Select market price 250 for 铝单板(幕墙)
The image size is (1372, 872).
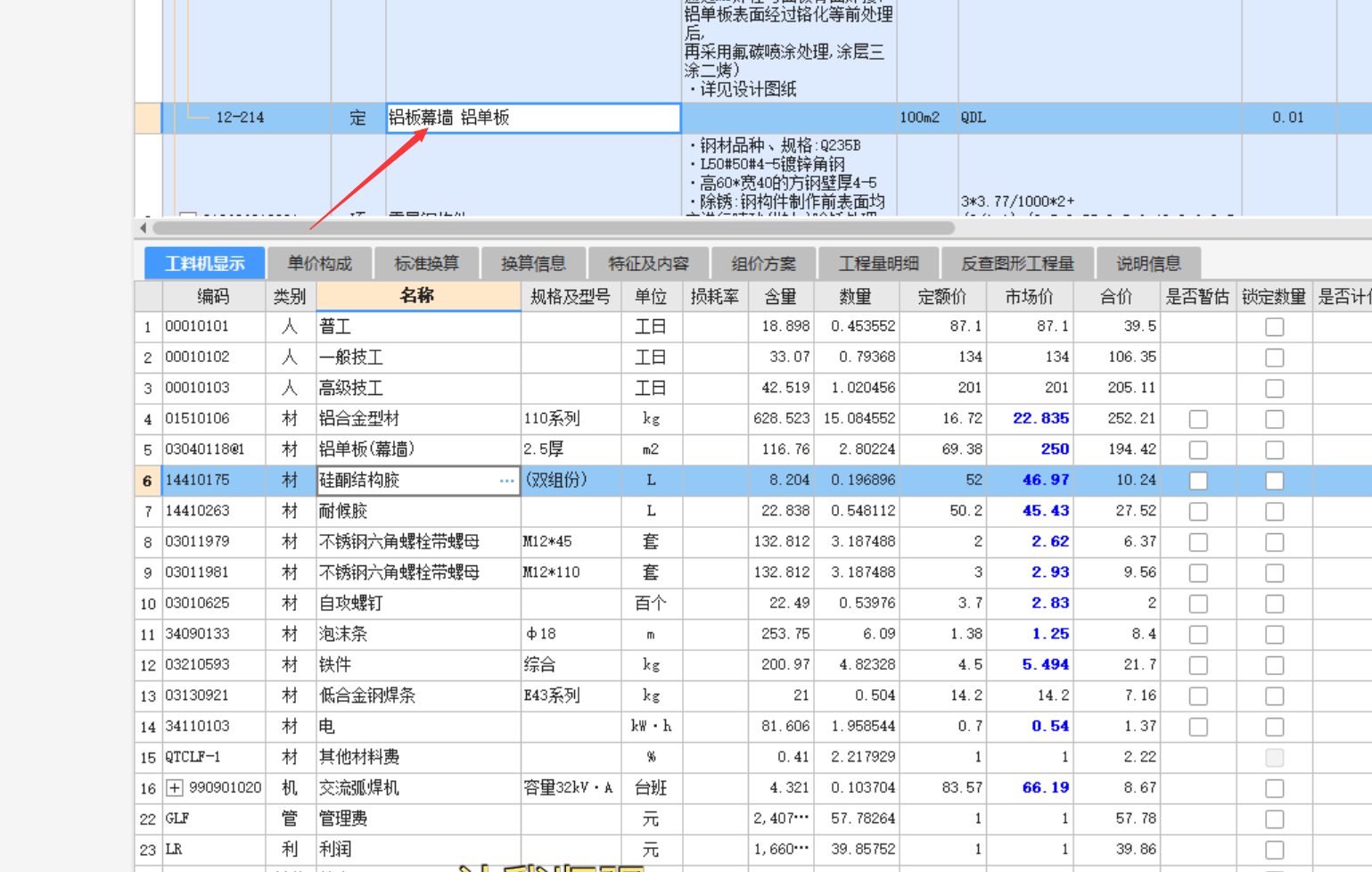(x=1030, y=449)
